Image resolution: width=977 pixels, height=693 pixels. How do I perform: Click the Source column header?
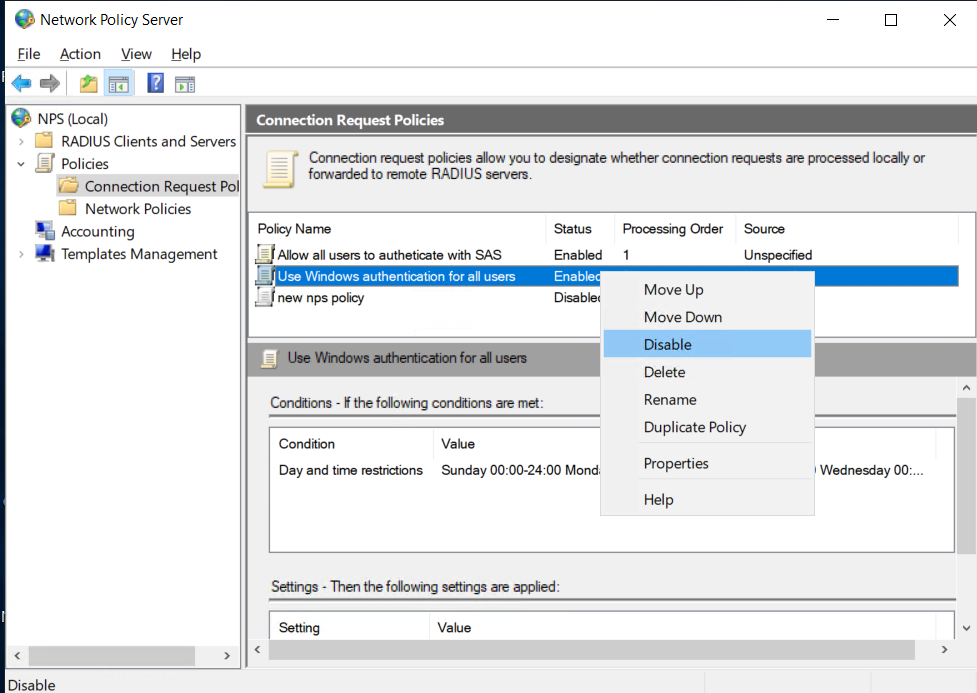click(x=847, y=229)
